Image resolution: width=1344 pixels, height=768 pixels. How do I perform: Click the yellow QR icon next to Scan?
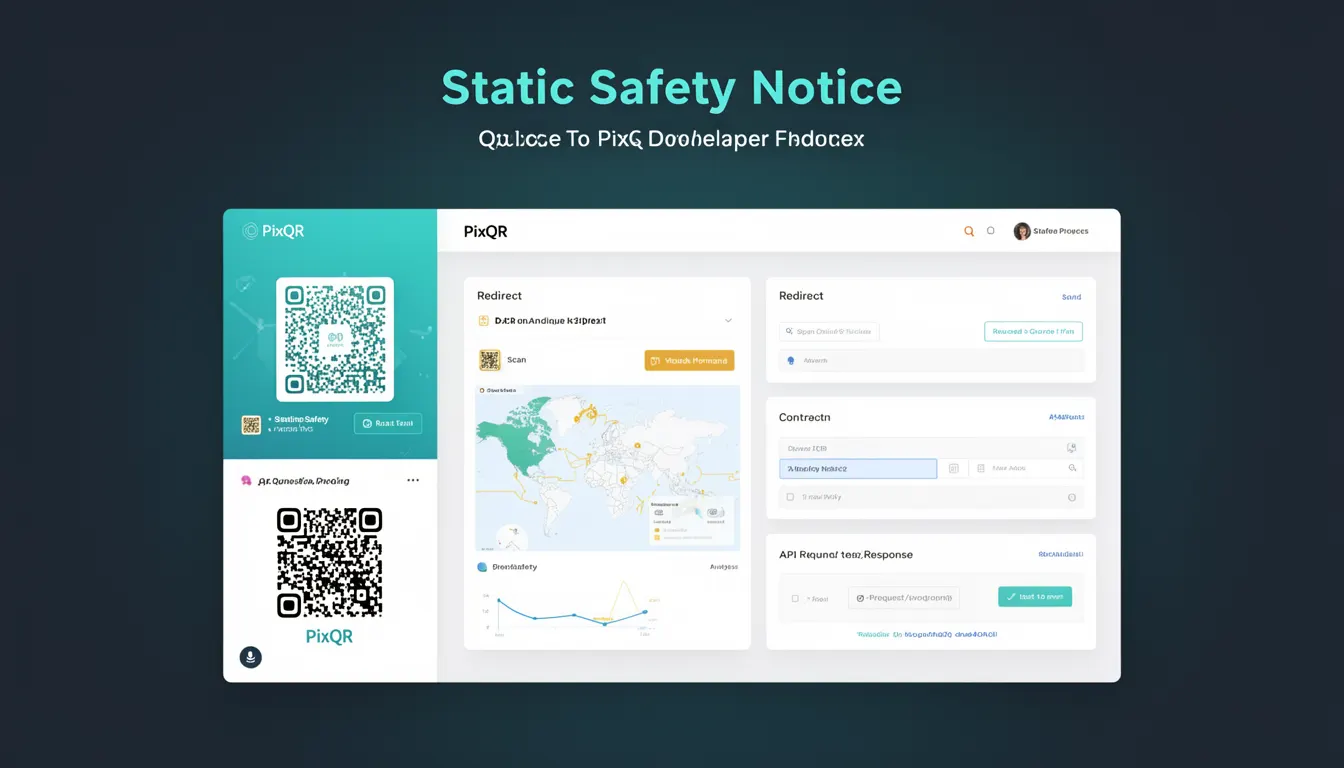(x=489, y=360)
